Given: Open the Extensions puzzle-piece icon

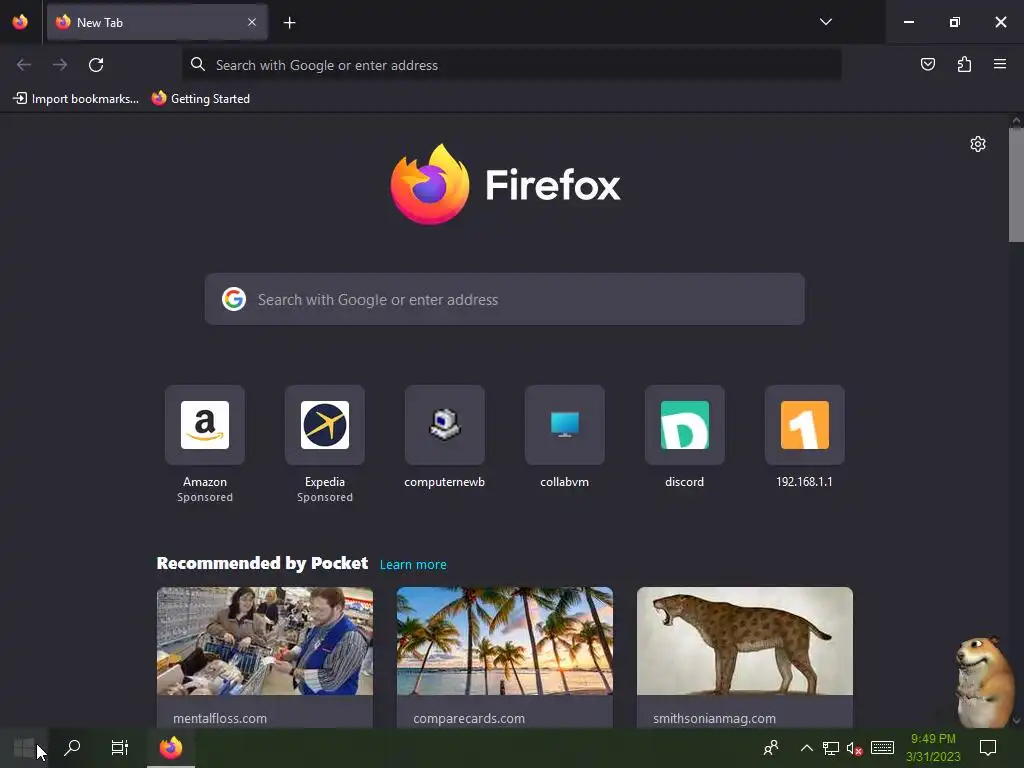Looking at the screenshot, I should point(964,64).
